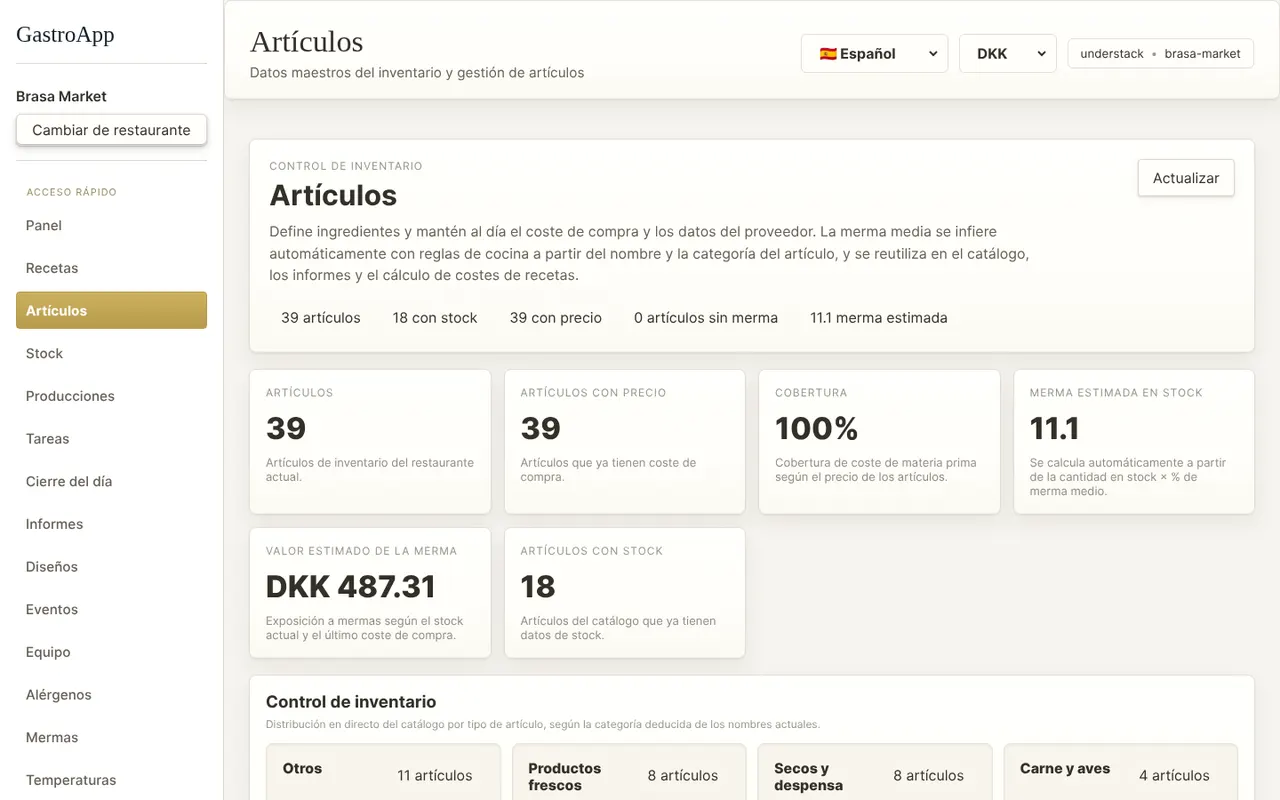Open the Alérgenos section
The image size is (1280, 800).
click(x=111, y=694)
